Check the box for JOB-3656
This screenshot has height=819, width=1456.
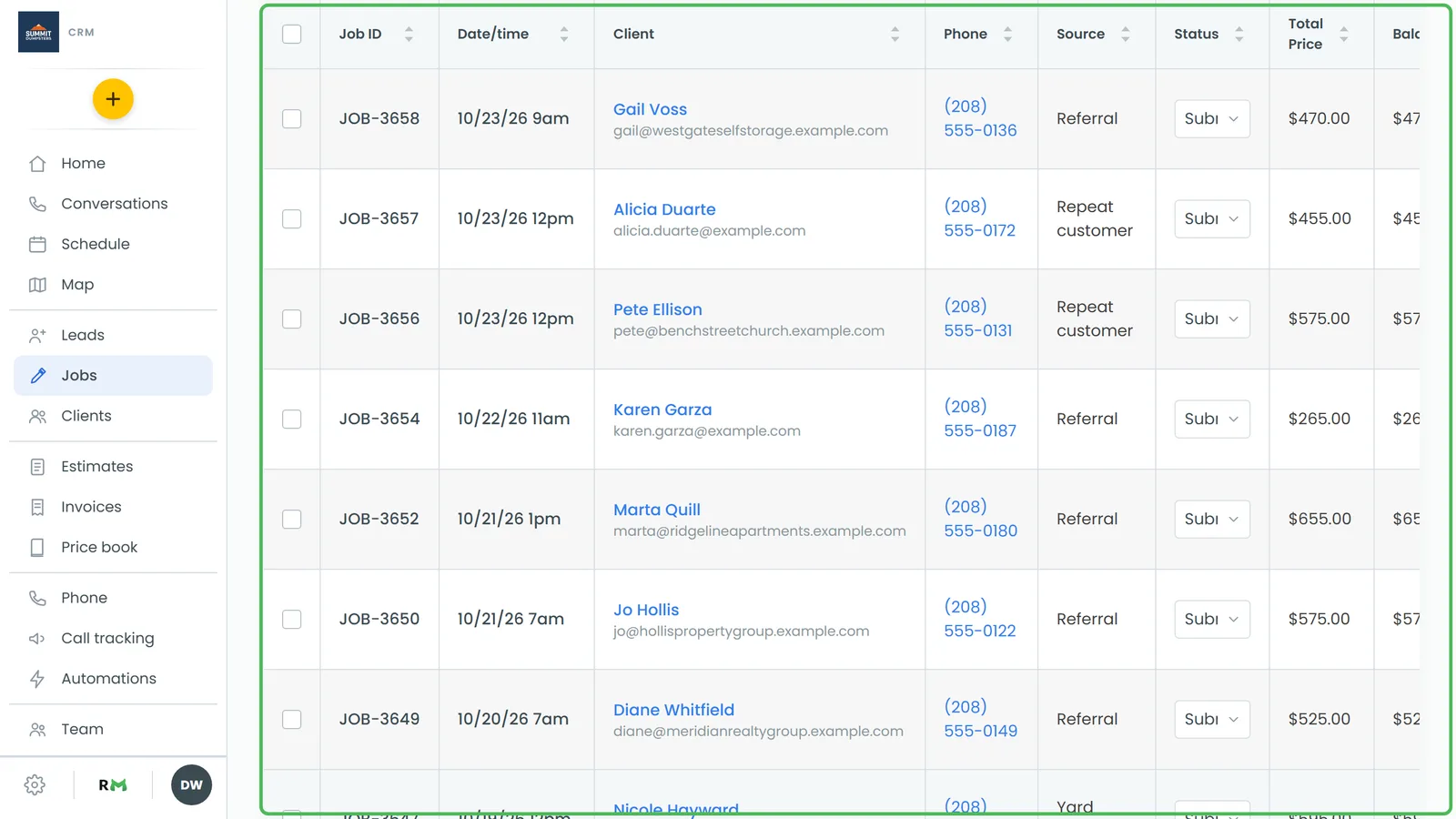(x=291, y=319)
